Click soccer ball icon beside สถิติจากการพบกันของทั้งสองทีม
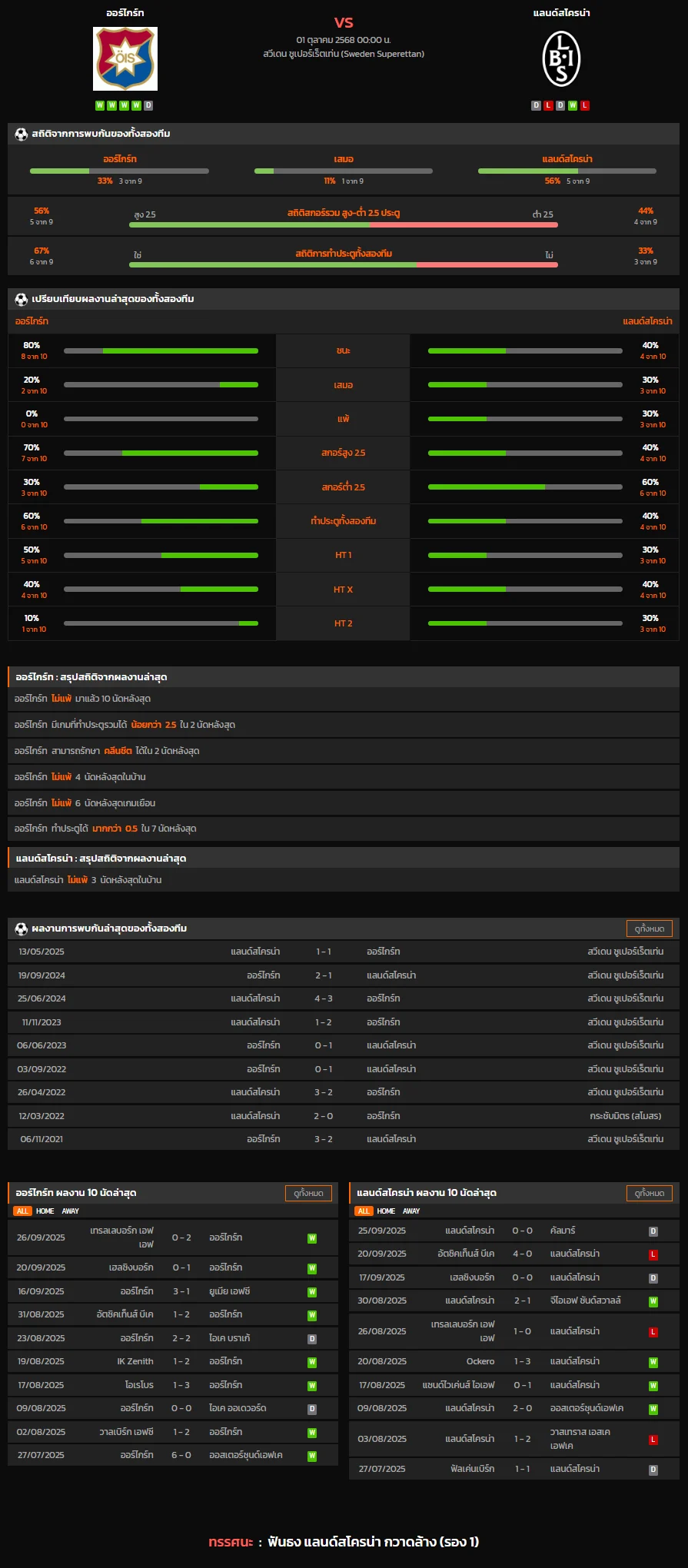The height and width of the screenshot is (1568, 688). click(x=22, y=134)
